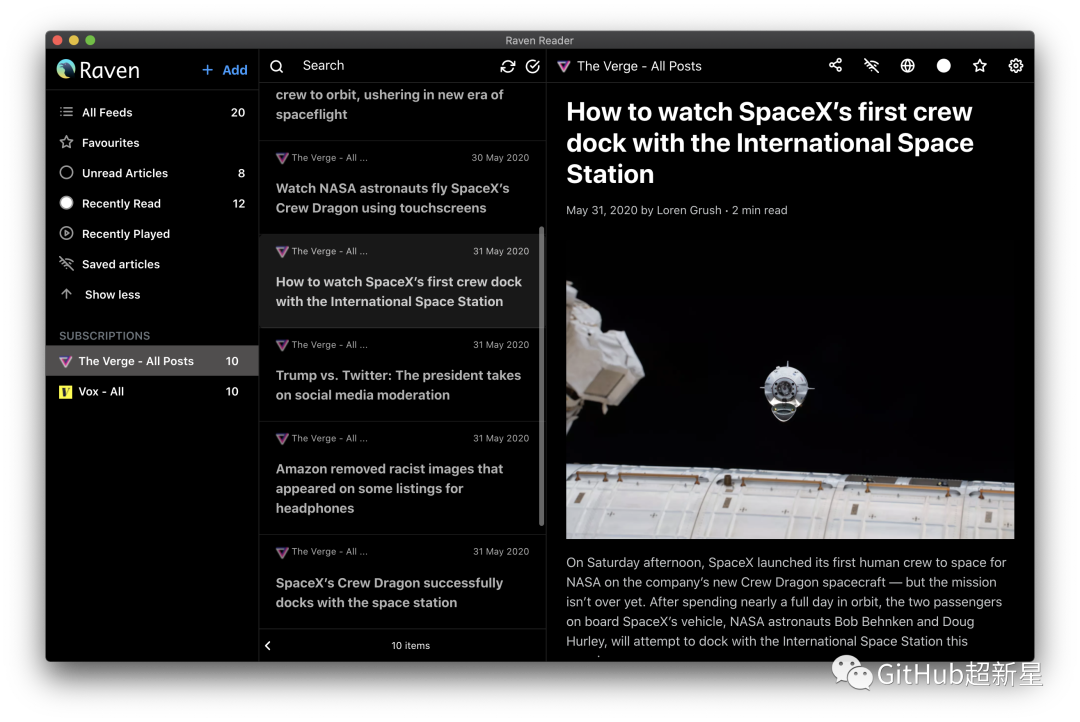Favourite article with star icon in toolbar
1080x722 pixels.
(x=979, y=65)
